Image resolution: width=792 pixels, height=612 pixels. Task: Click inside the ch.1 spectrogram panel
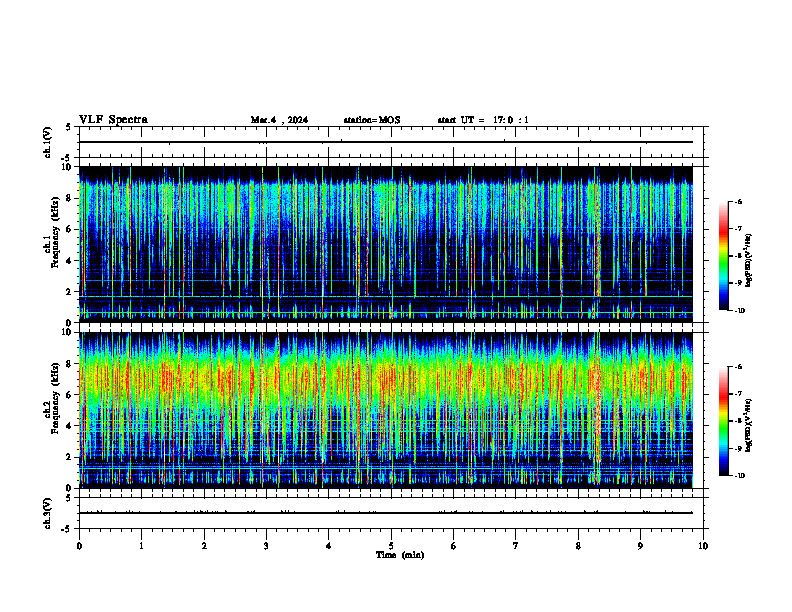coord(386,244)
